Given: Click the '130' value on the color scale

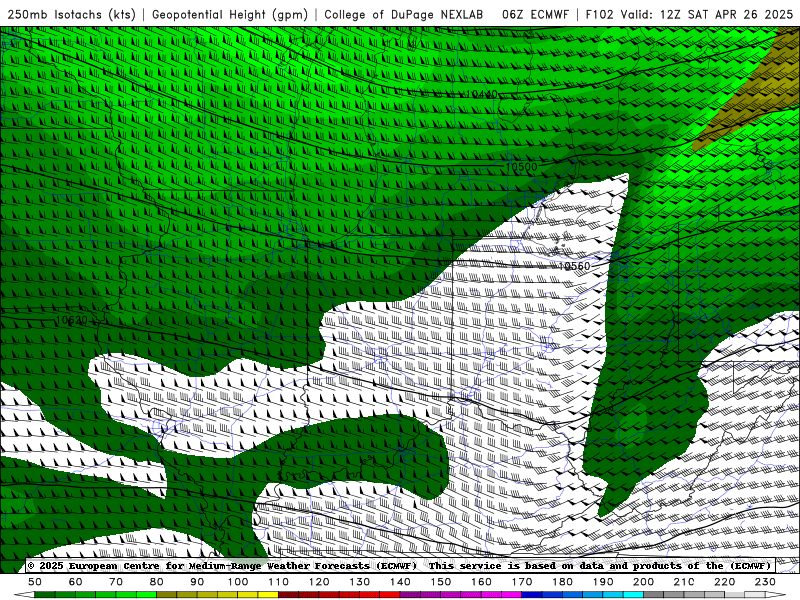Looking at the screenshot, I should (x=360, y=582).
